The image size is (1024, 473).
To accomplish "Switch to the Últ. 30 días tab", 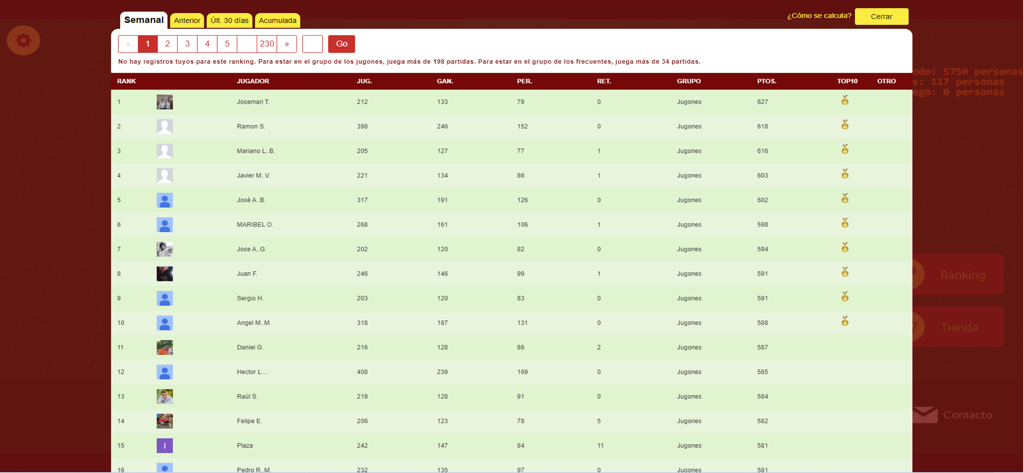I will click(x=229, y=21).
